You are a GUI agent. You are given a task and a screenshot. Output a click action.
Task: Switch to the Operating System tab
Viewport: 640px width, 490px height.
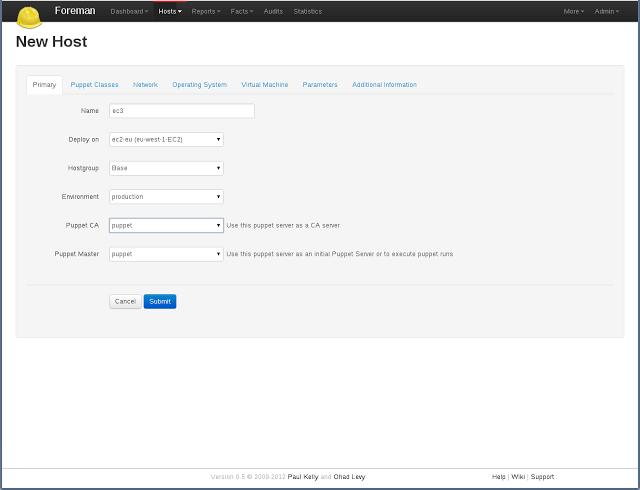pos(200,85)
